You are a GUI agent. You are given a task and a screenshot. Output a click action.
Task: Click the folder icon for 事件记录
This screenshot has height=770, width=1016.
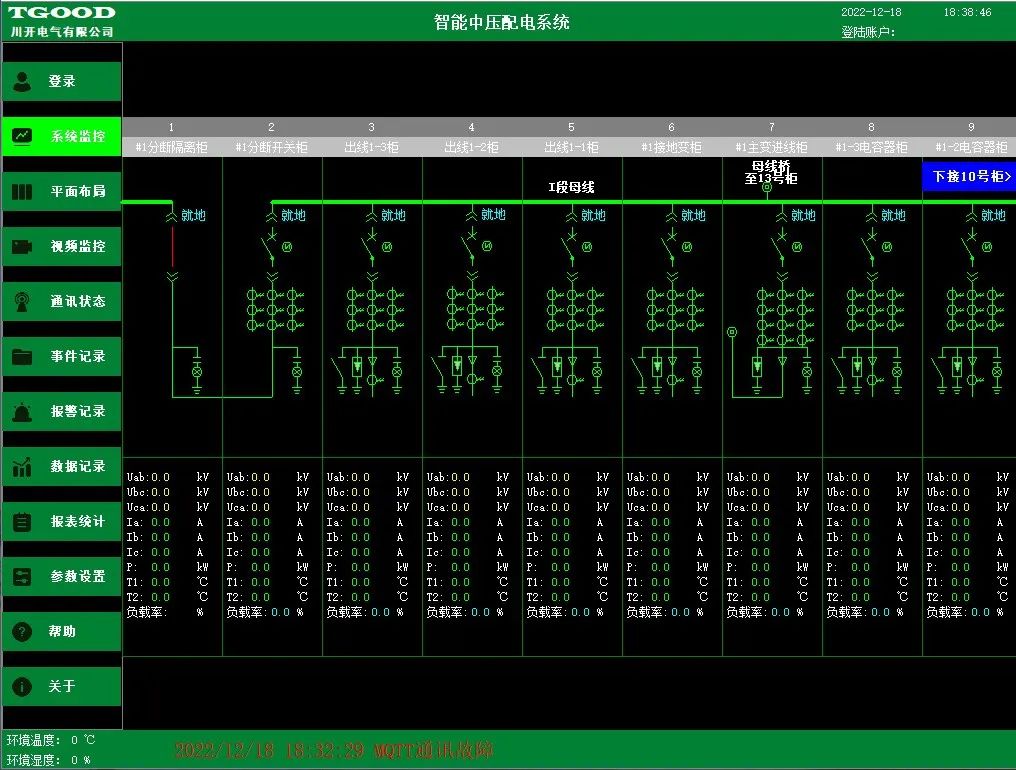click(x=22, y=356)
